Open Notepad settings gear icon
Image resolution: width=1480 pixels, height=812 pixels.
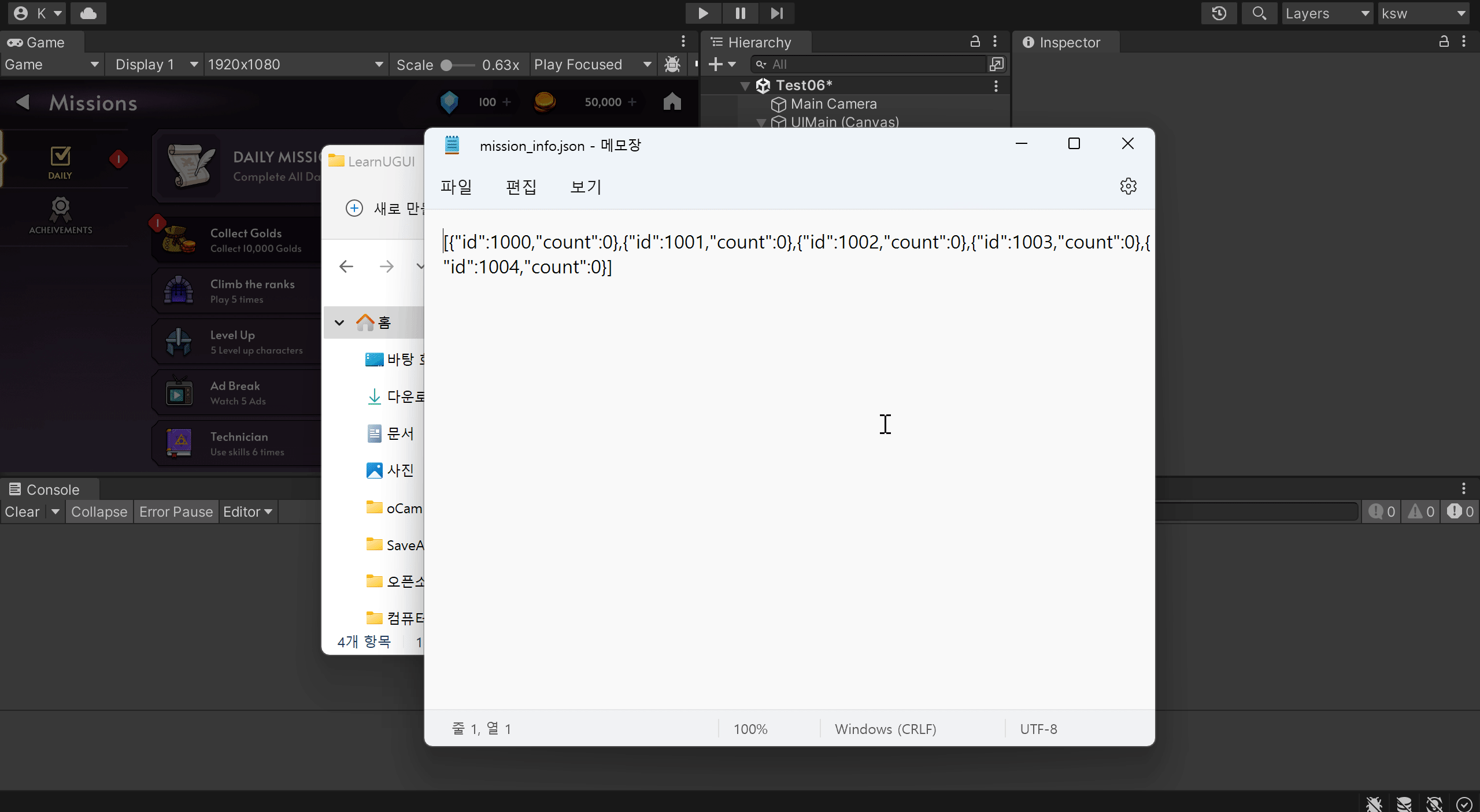pos(1128,186)
